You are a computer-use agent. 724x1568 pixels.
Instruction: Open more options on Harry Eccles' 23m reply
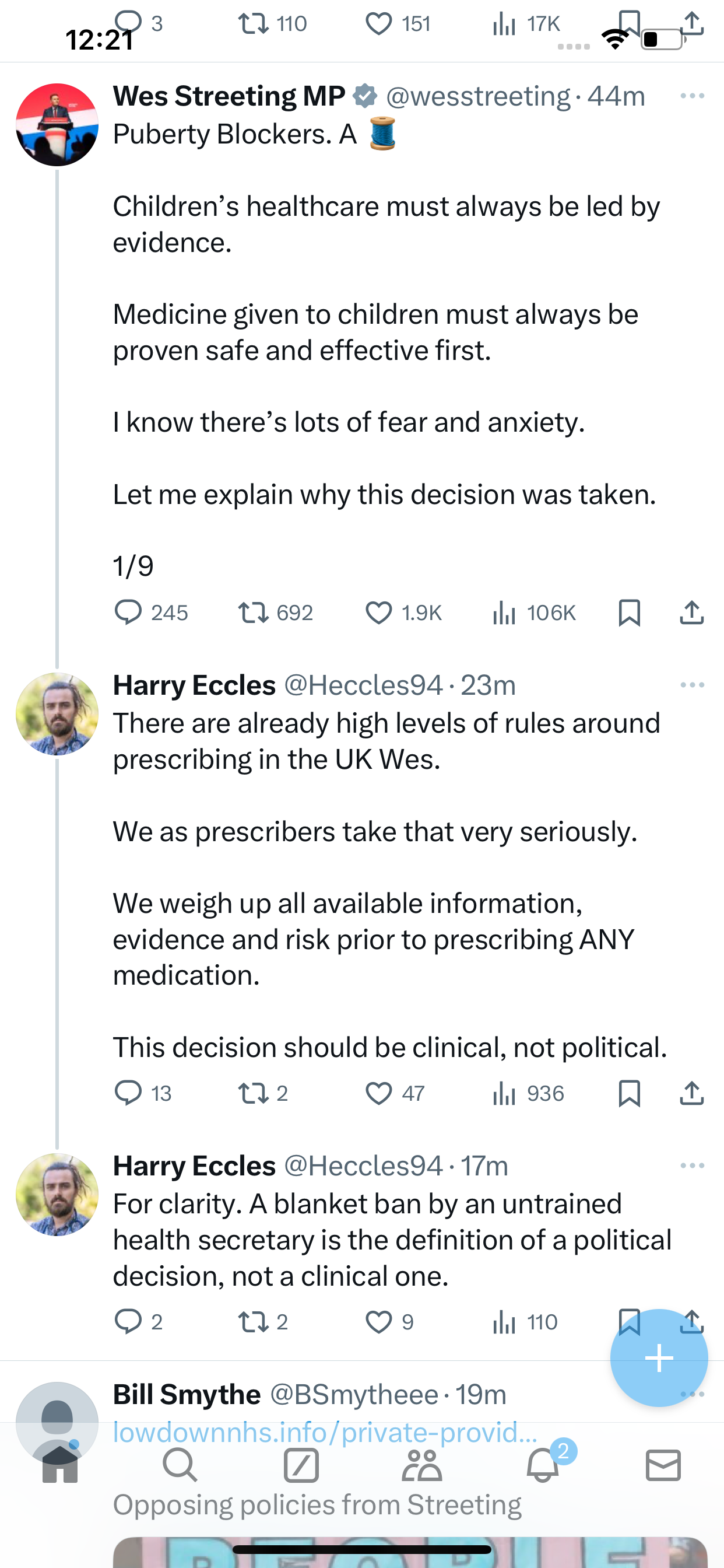pyautogui.click(x=692, y=685)
